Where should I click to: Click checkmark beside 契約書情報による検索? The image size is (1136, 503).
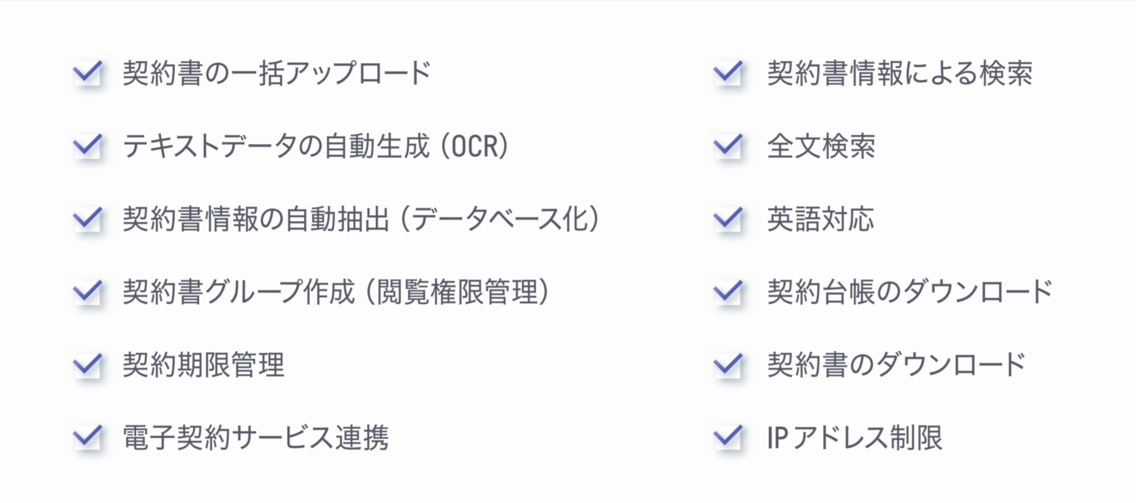pyautogui.click(x=728, y=73)
